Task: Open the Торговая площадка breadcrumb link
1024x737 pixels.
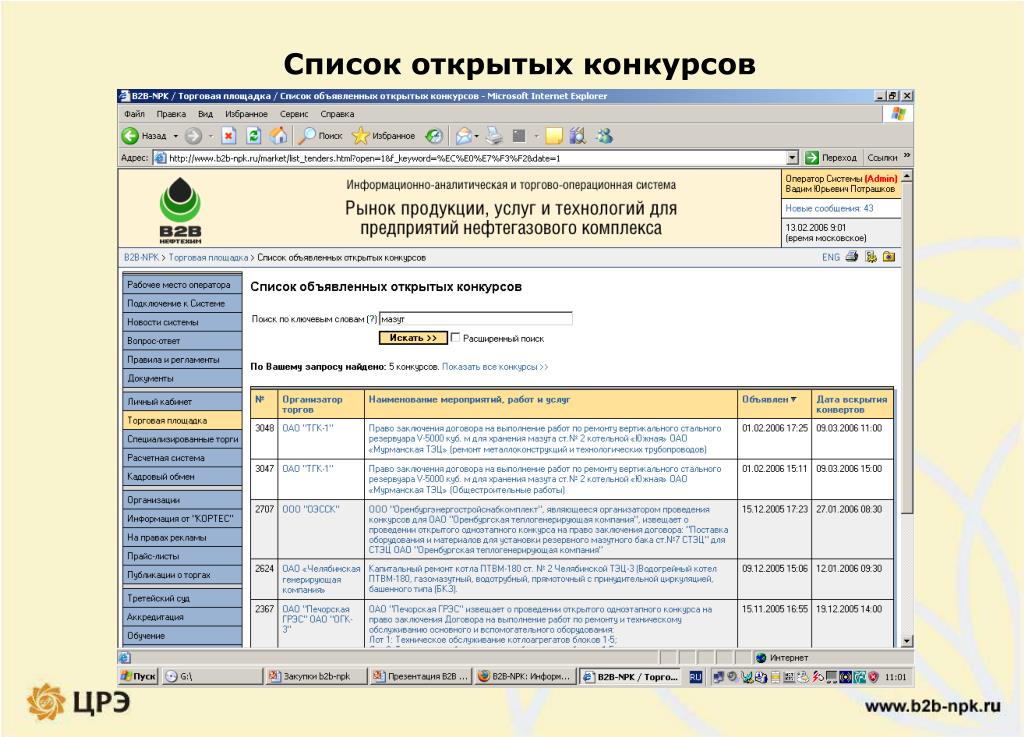Action: (x=208, y=258)
